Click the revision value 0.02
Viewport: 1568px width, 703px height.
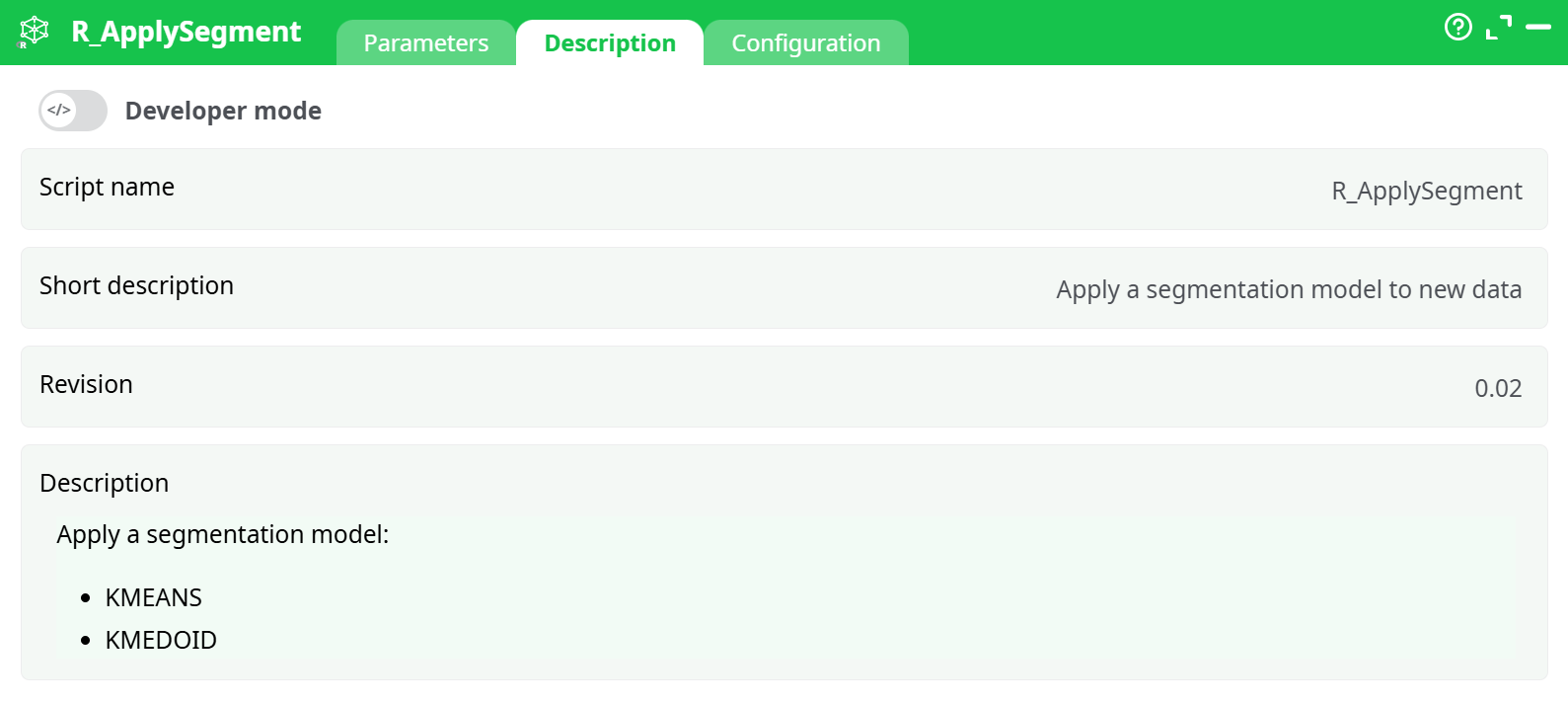pos(1497,388)
